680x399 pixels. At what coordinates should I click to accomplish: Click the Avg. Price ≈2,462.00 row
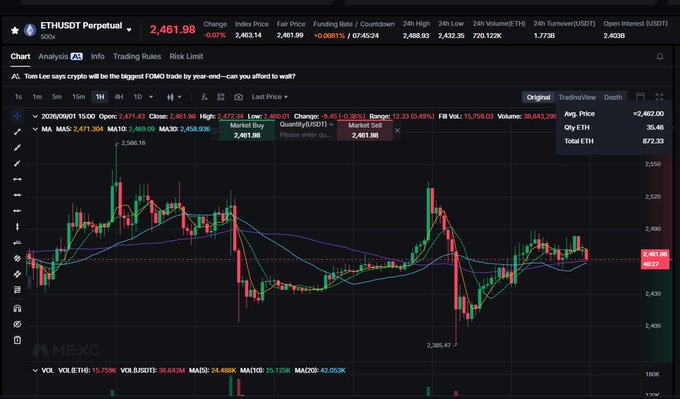point(614,114)
